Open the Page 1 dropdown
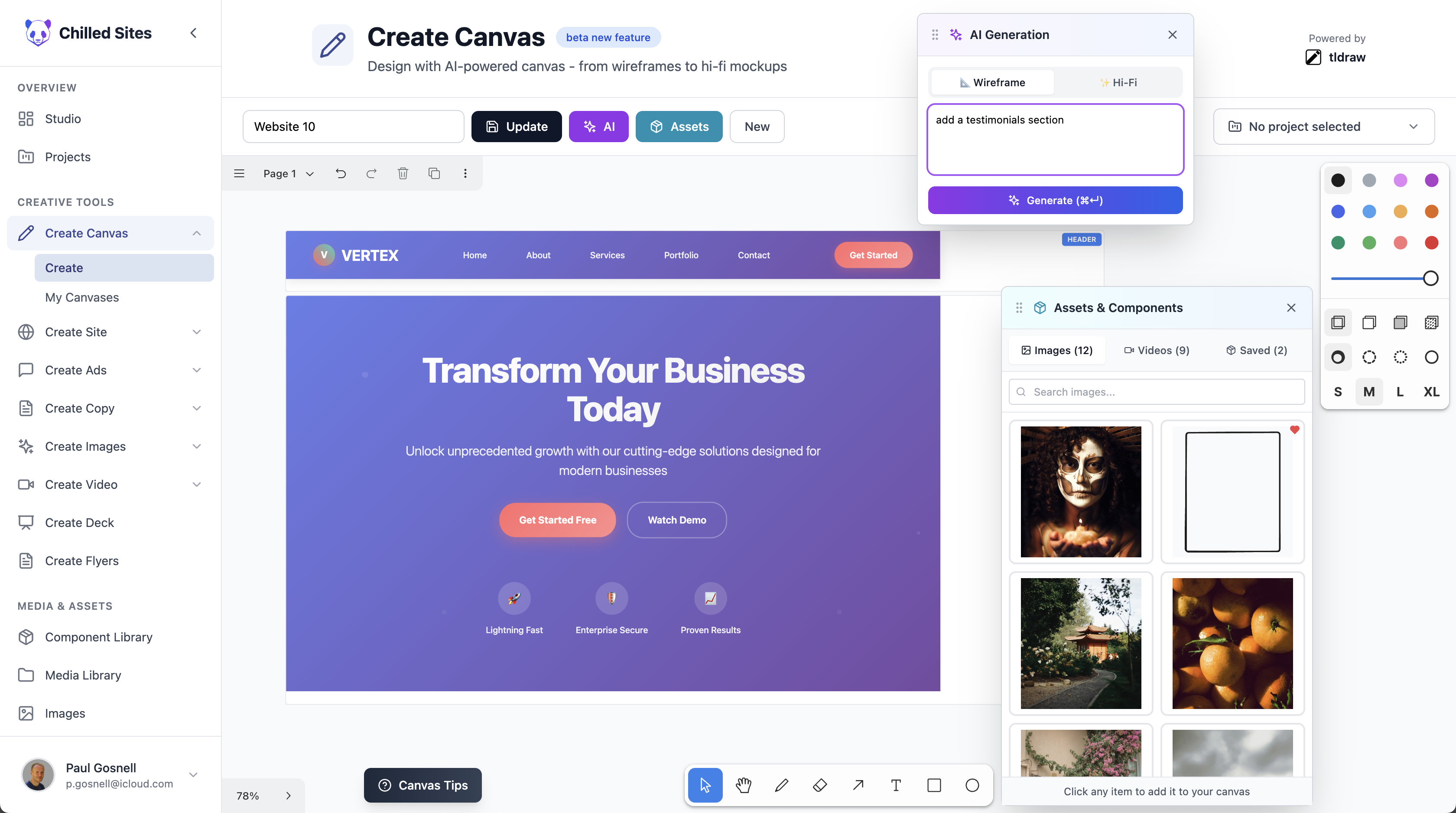 pos(288,174)
